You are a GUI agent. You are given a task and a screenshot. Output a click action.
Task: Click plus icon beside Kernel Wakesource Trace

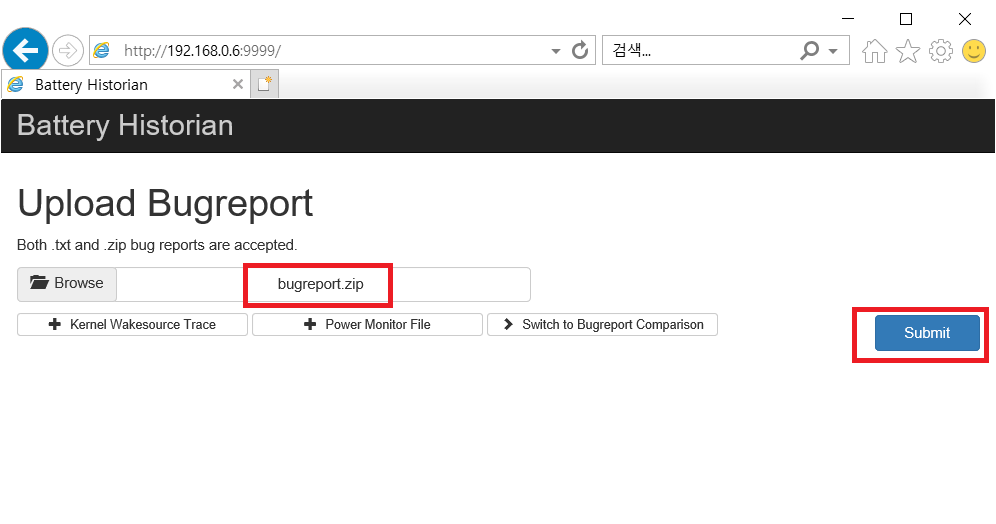(55, 325)
